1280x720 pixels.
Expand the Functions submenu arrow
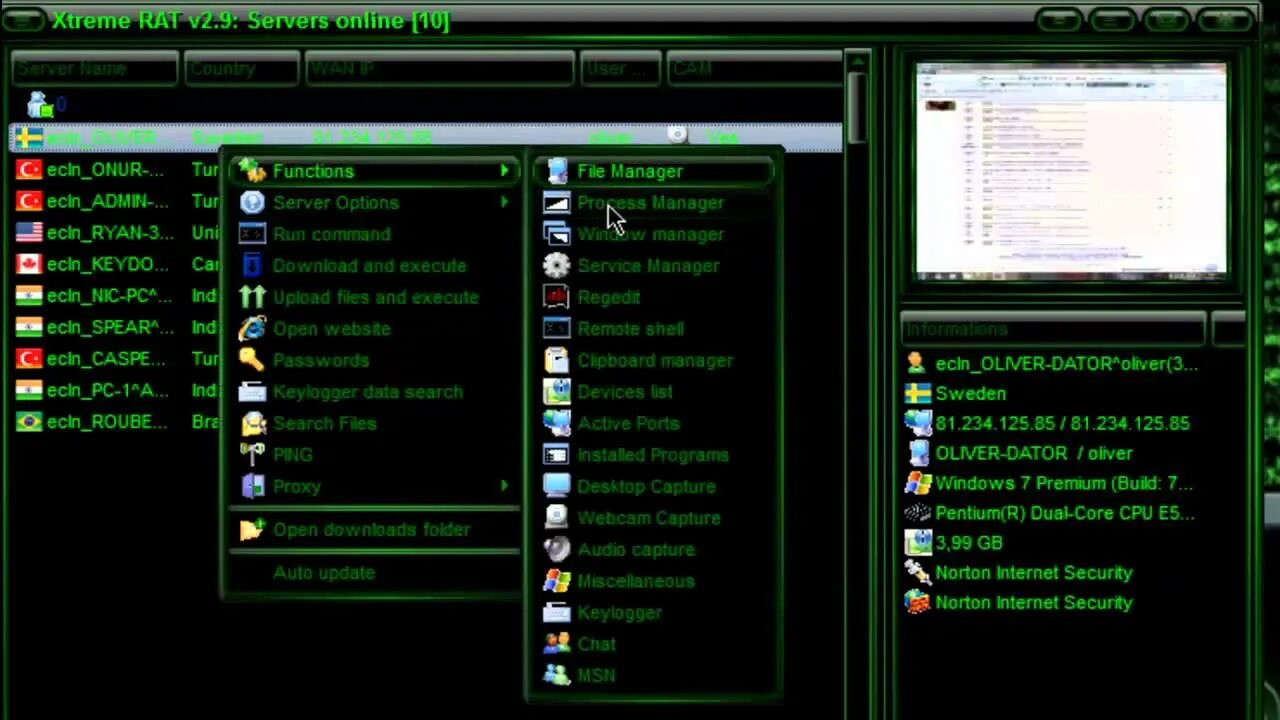504,171
